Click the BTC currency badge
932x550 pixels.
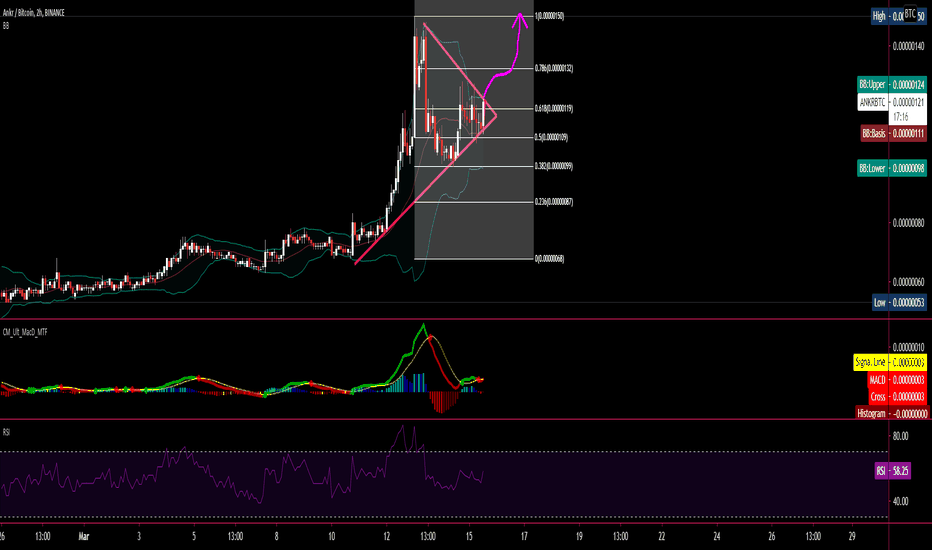click(x=909, y=13)
